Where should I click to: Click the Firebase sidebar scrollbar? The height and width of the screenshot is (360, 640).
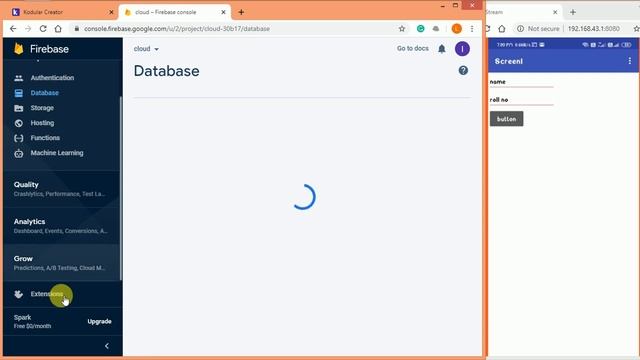(x=120, y=188)
